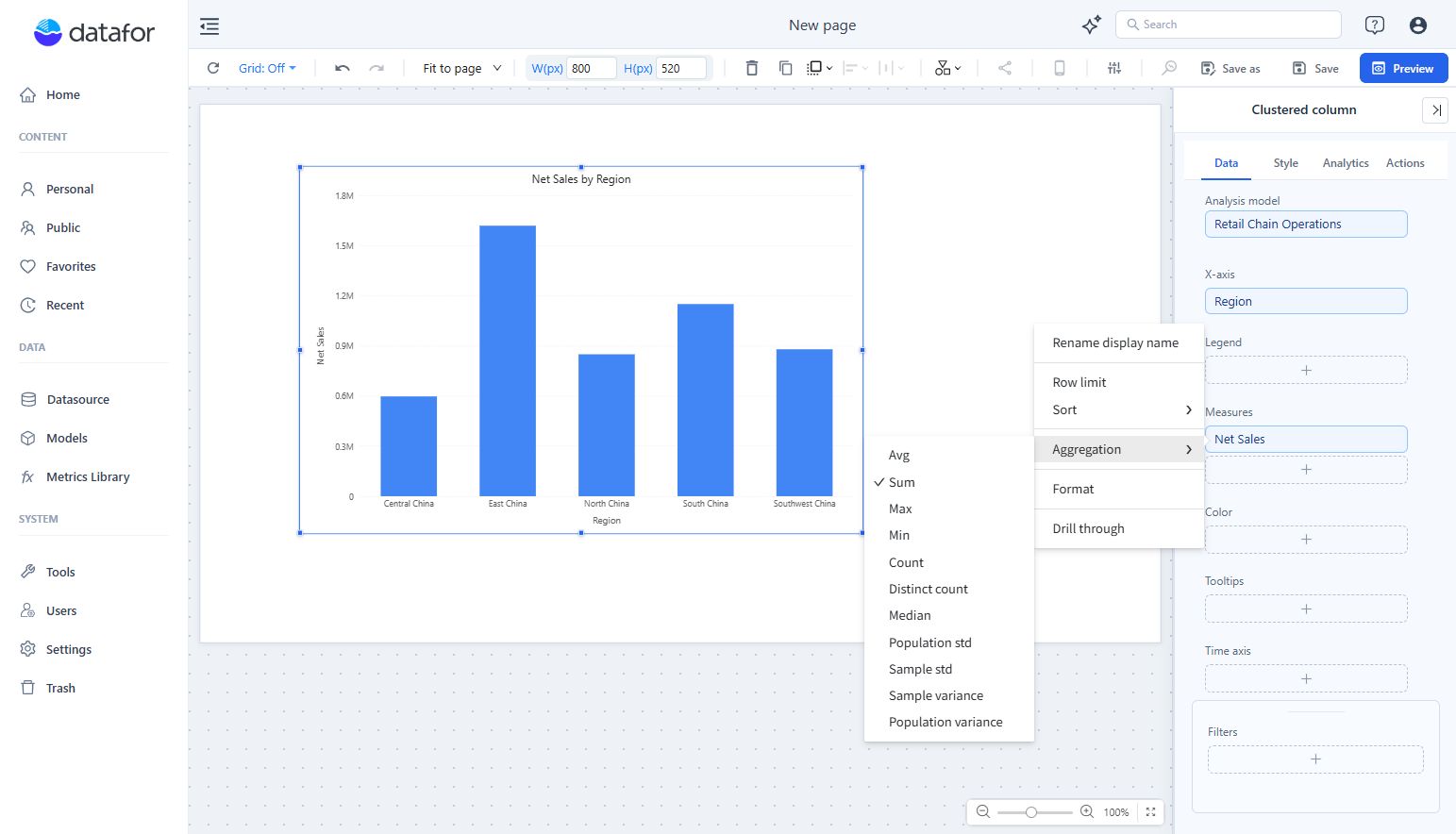This screenshot has height=834, width=1456.
Task: Zoom out the canvas
Action: 983,811
